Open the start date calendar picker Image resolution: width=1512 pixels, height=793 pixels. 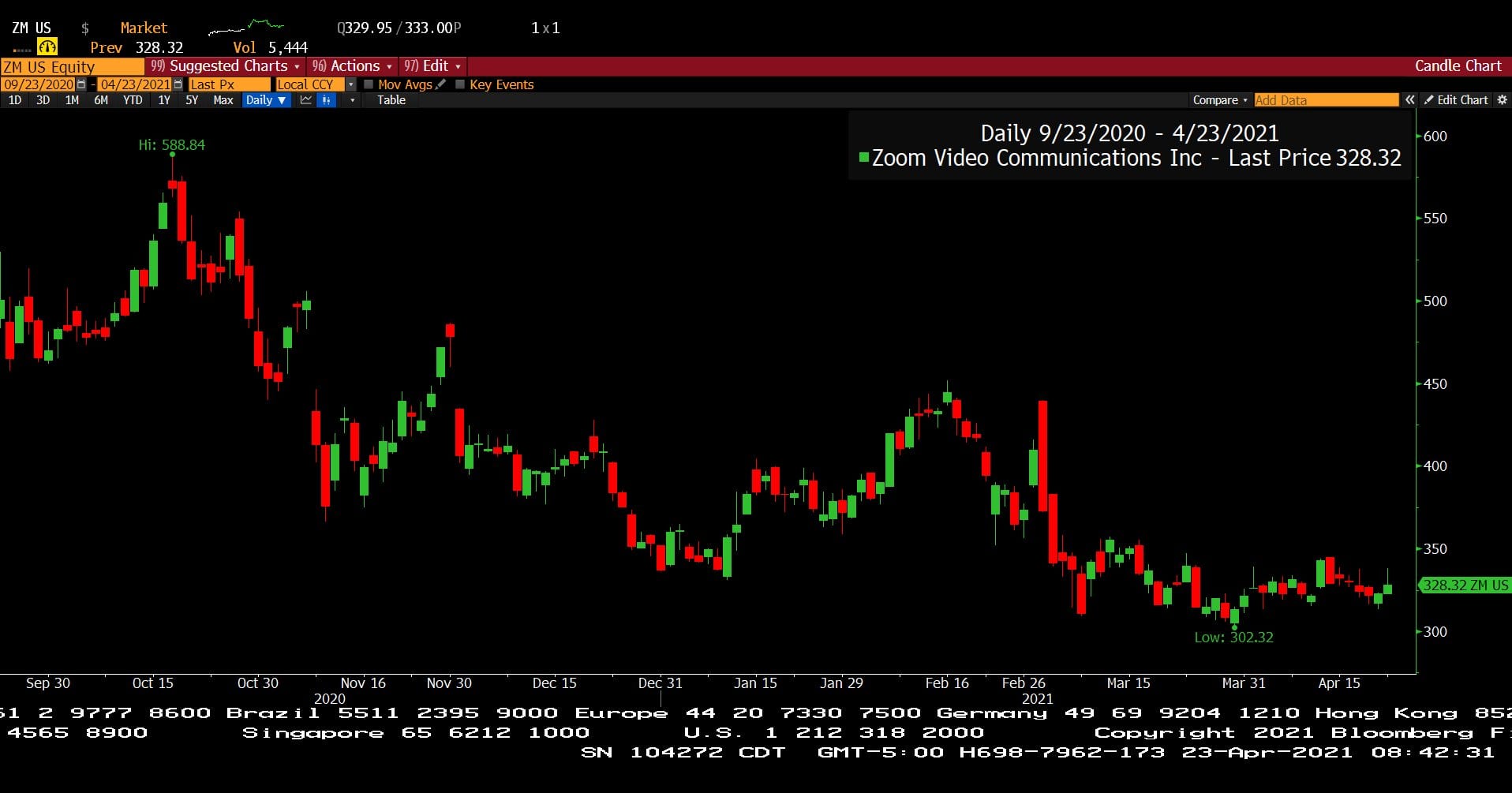[x=80, y=84]
